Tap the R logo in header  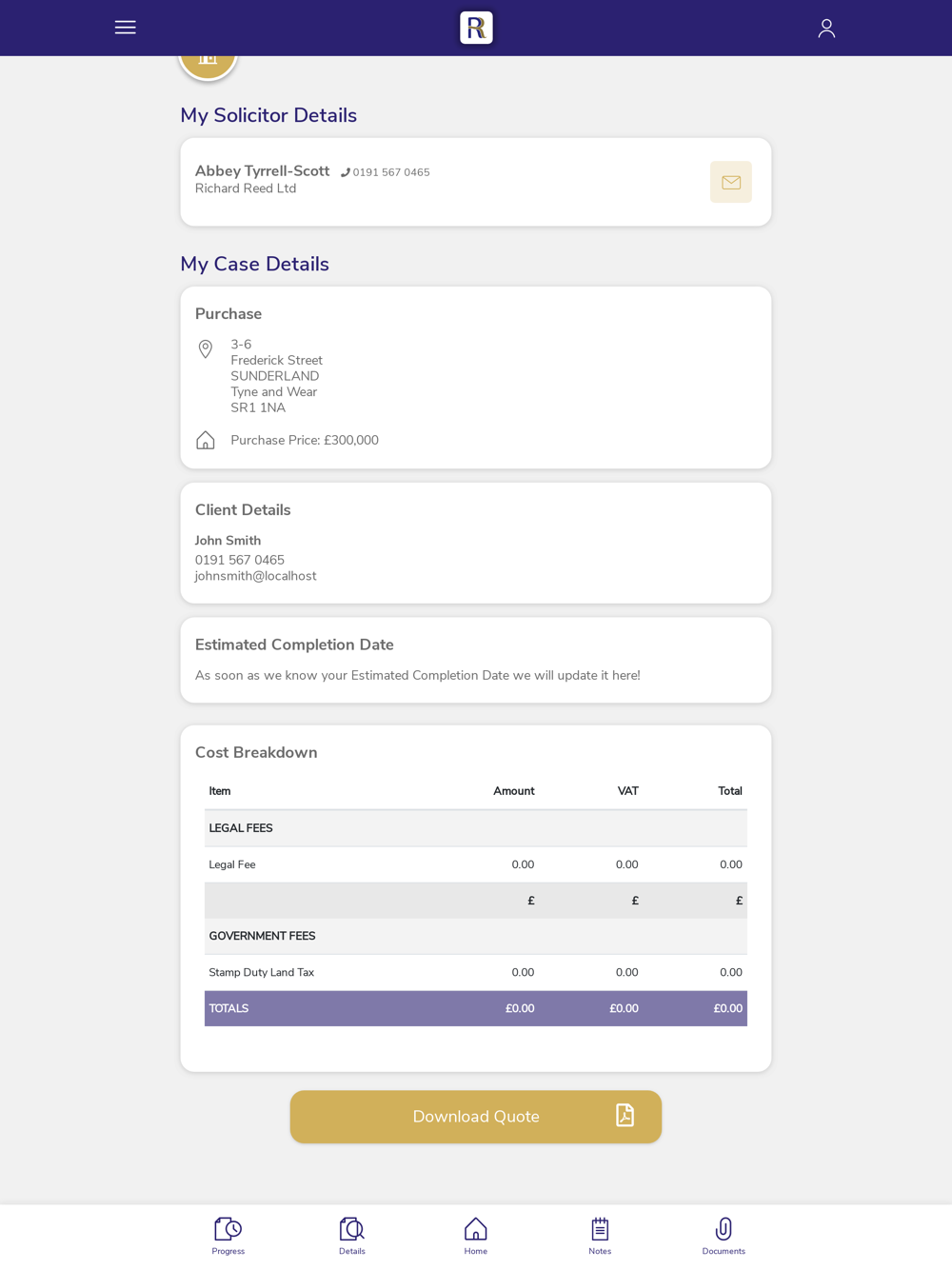click(x=476, y=28)
